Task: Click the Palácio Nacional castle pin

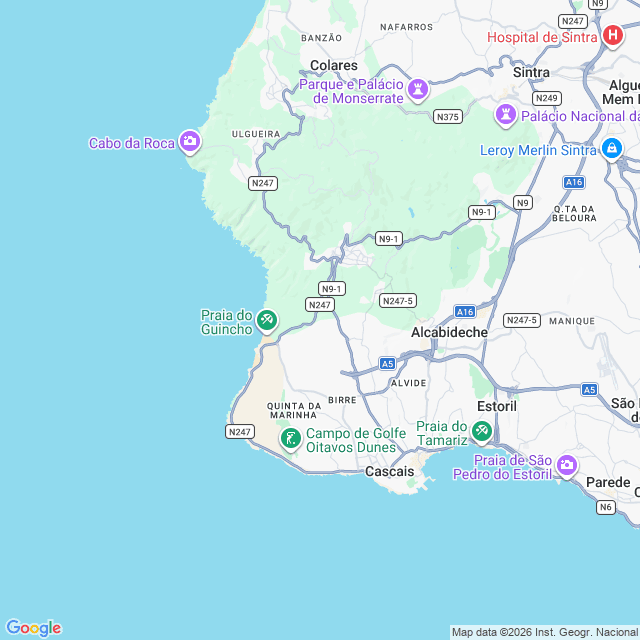Action: click(x=506, y=116)
